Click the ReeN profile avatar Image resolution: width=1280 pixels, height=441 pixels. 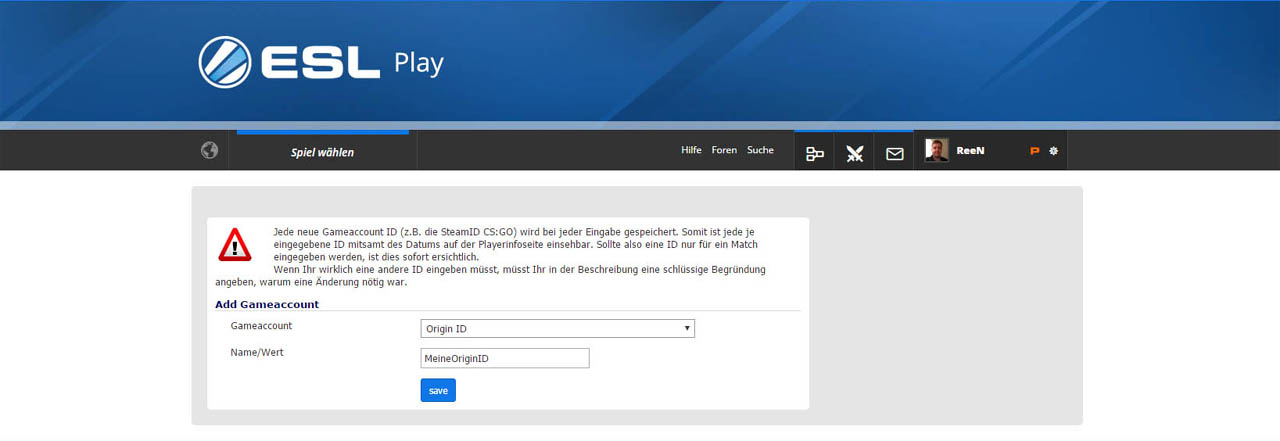[937, 150]
